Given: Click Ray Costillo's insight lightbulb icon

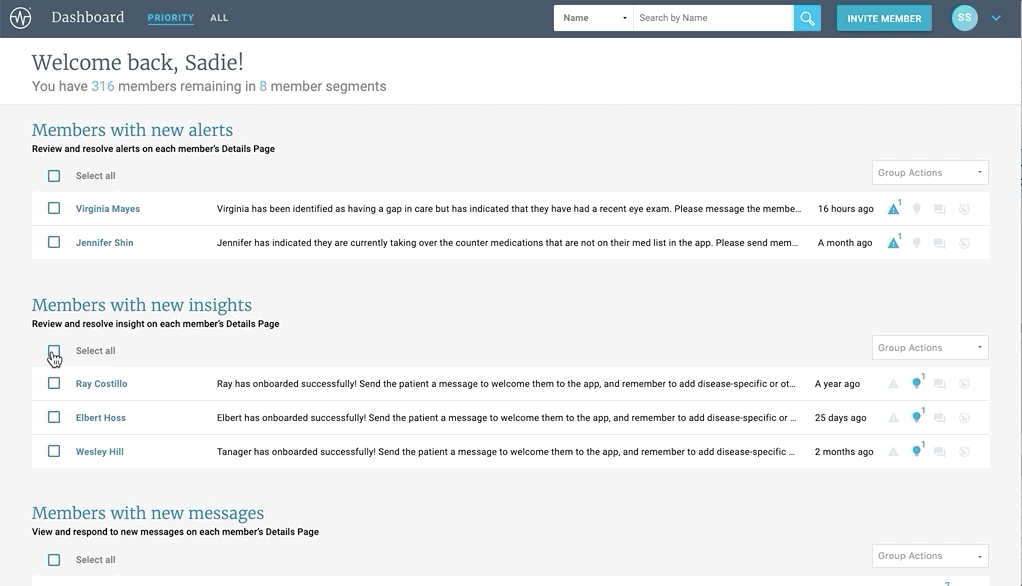Looking at the screenshot, I should [916, 384].
